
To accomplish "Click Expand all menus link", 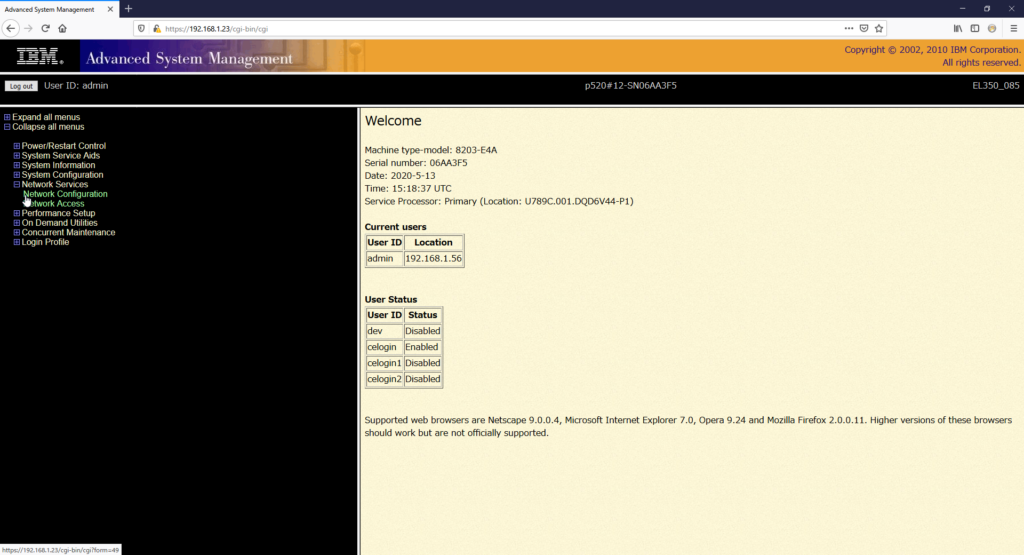I will (46, 117).
